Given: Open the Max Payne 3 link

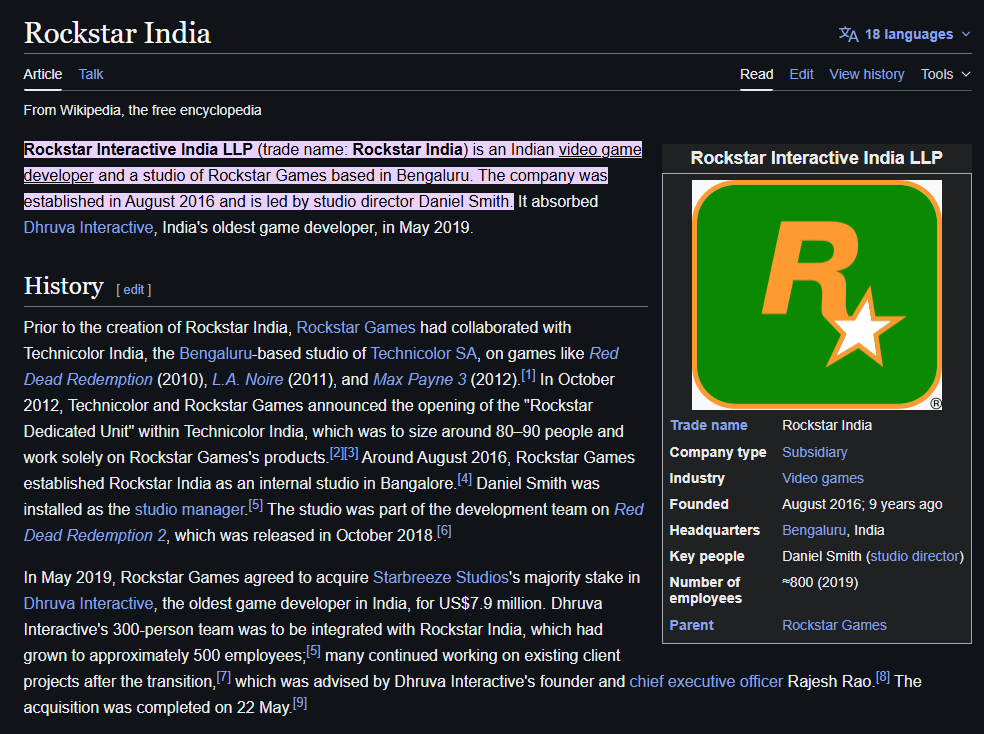Looking at the screenshot, I should (x=420, y=380).
